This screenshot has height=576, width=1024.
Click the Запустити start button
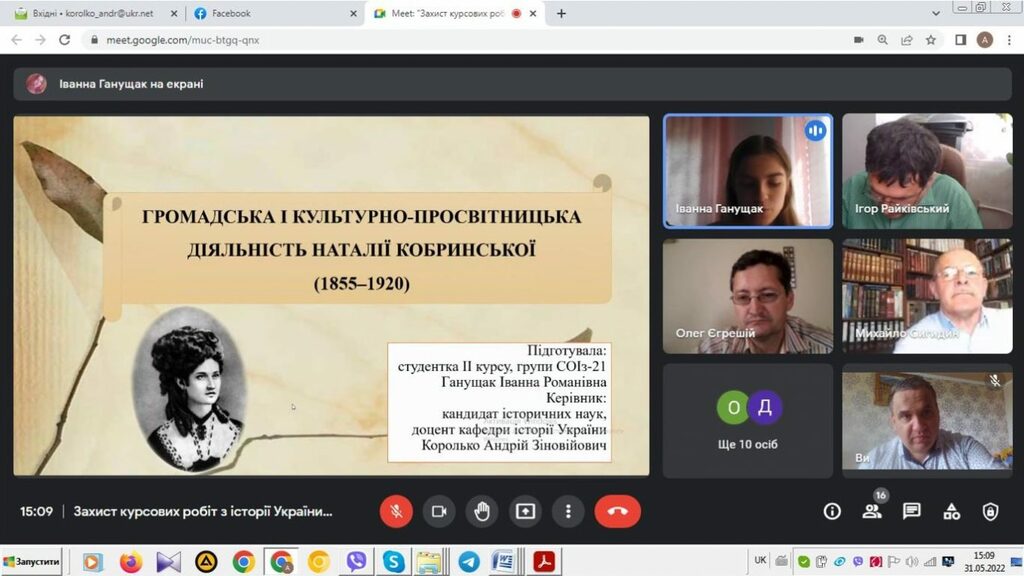coord(32,562)
